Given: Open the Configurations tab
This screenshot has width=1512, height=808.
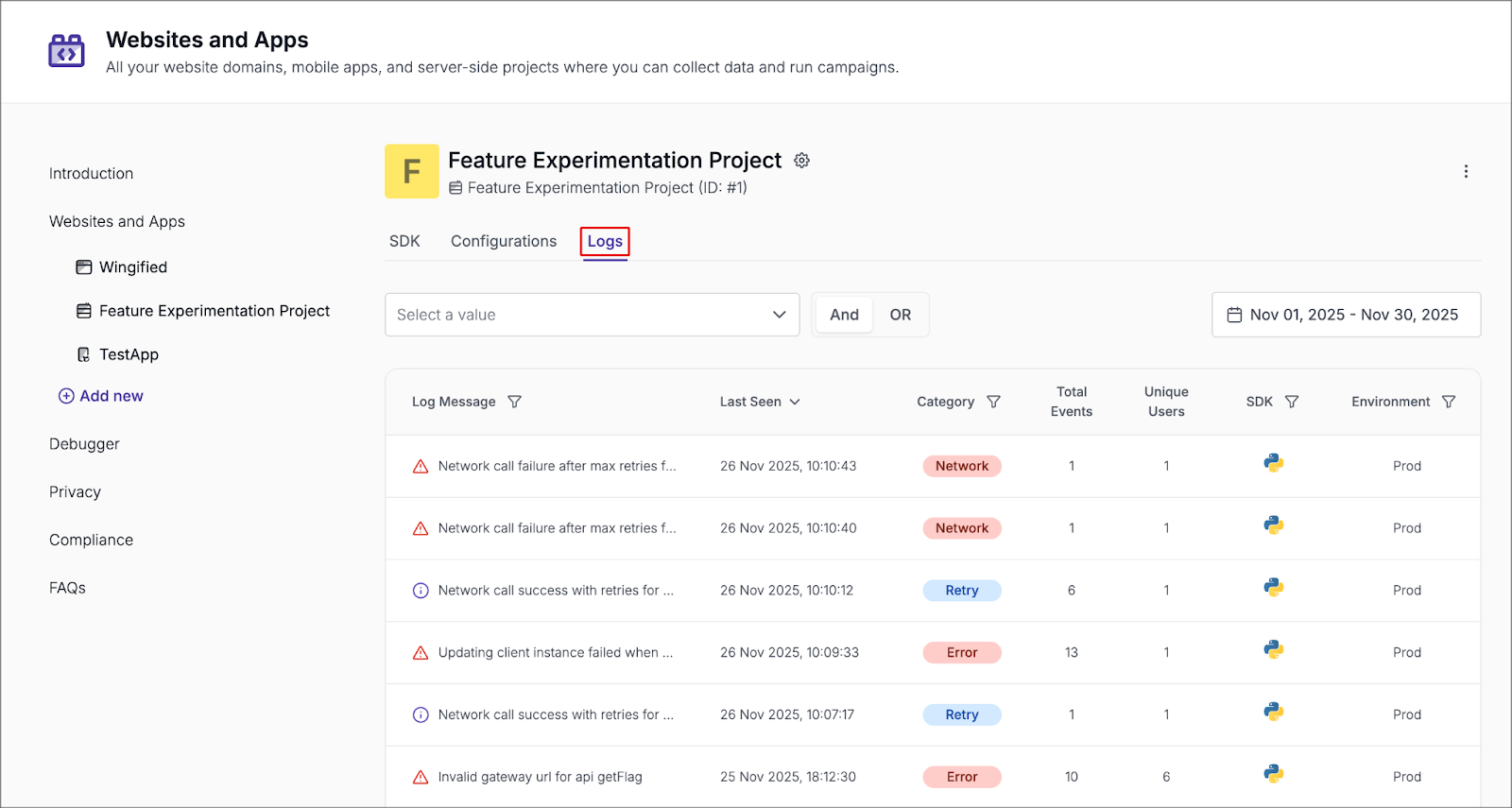Looking at the screenshot, I should [504, 241].
